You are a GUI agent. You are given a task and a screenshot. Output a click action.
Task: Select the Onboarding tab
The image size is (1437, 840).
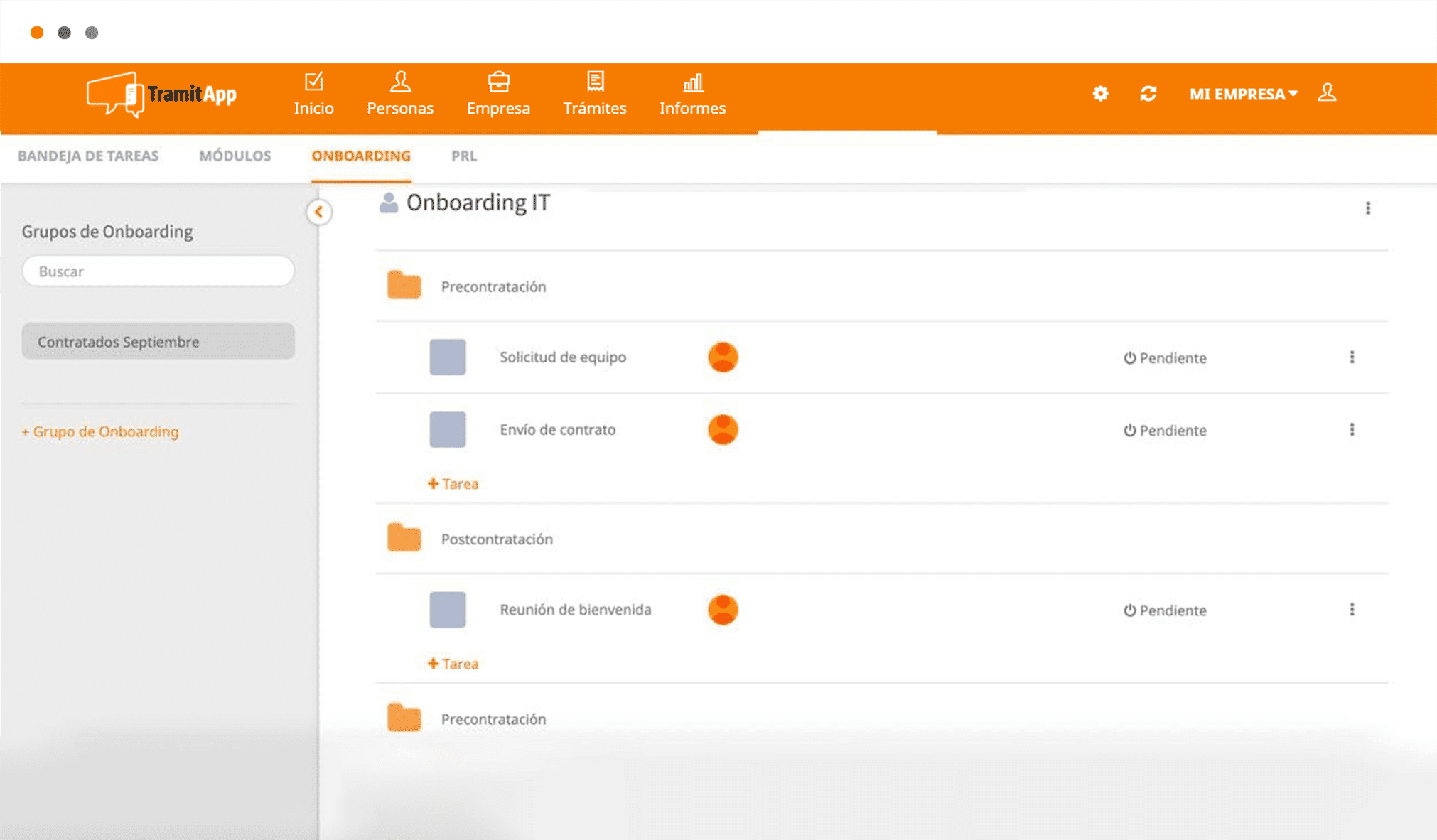coord(361,156)
